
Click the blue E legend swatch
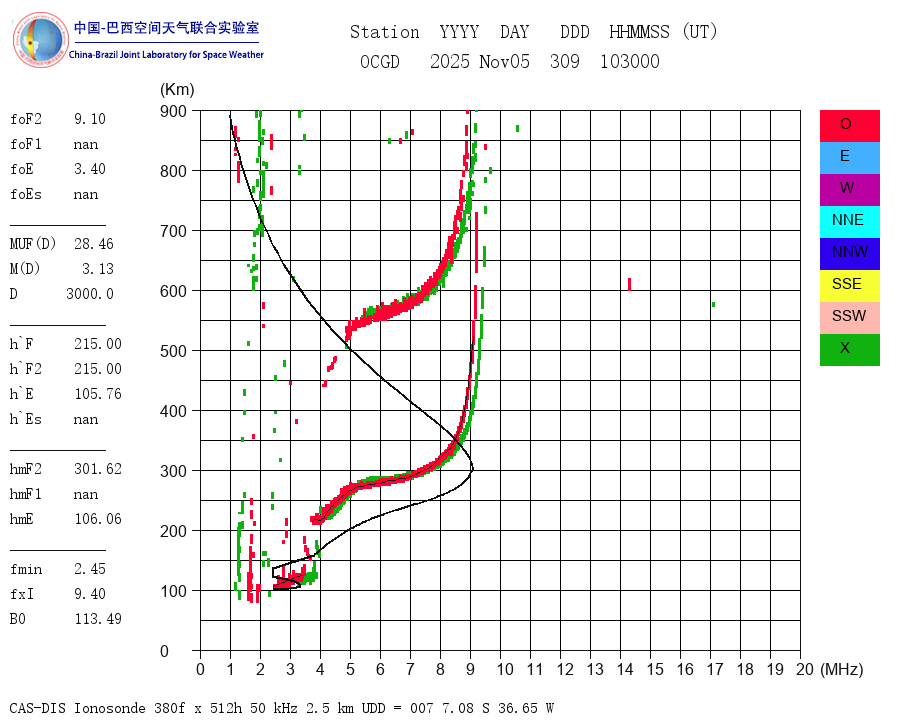point(849,158)
